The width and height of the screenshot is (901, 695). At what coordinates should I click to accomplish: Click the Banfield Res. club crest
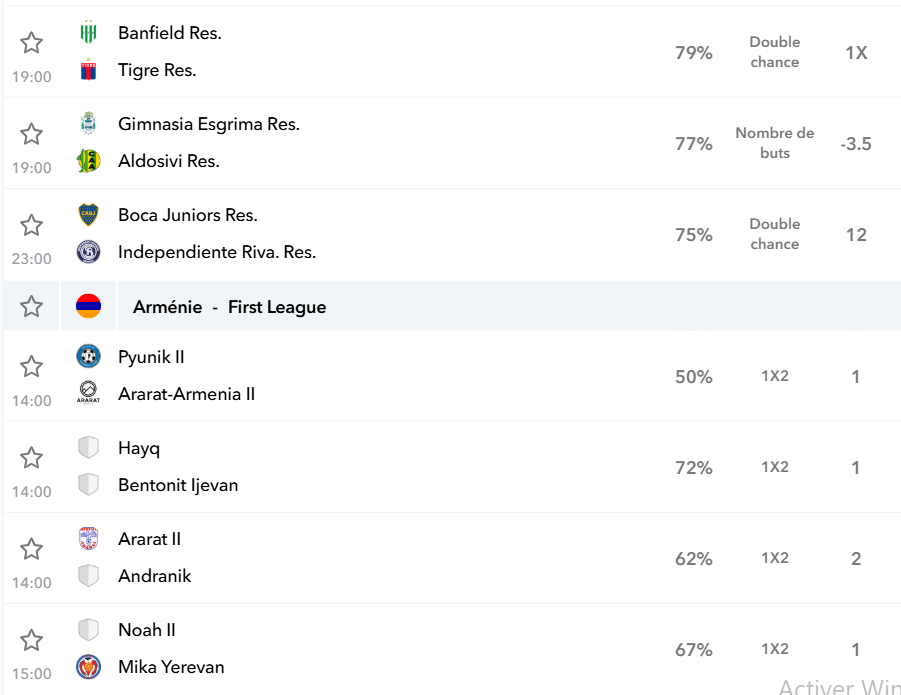pos(88,32)
